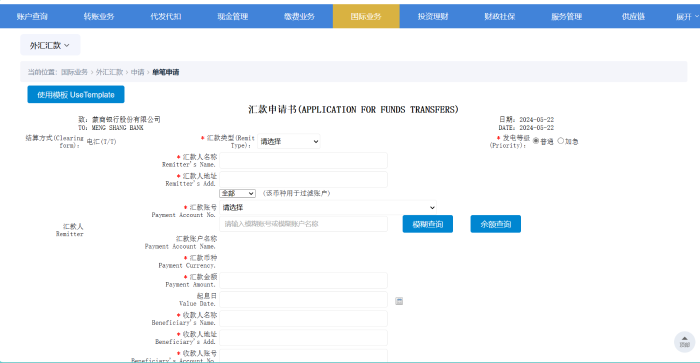Go to the 现金管理 tab
This screenshot has height=363, width=700.
pyautogui.click(x=233, y=17)
